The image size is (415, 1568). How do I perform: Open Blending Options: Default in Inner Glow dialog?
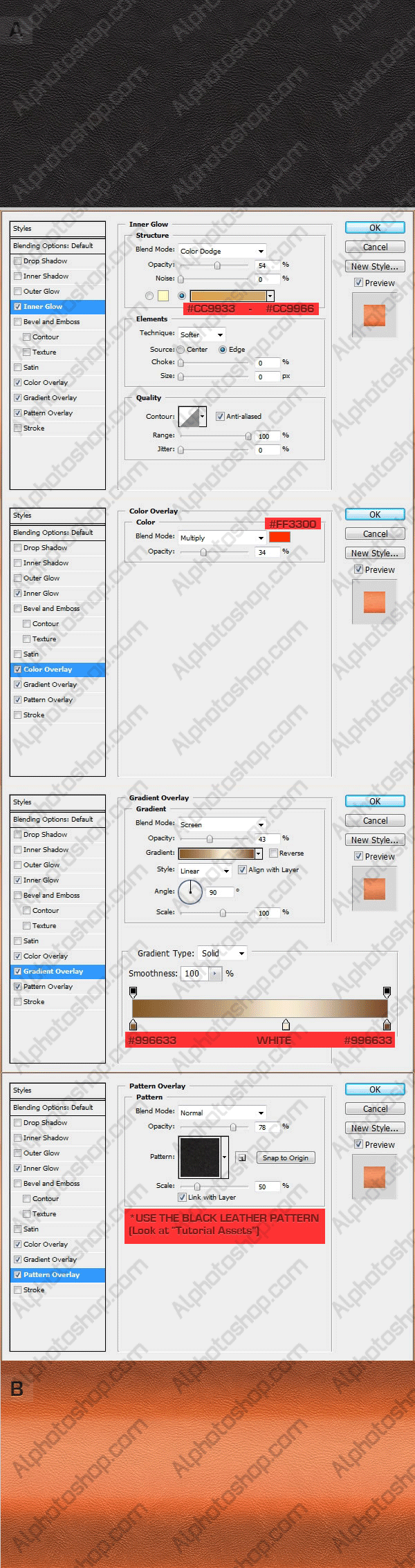[57, 246]
